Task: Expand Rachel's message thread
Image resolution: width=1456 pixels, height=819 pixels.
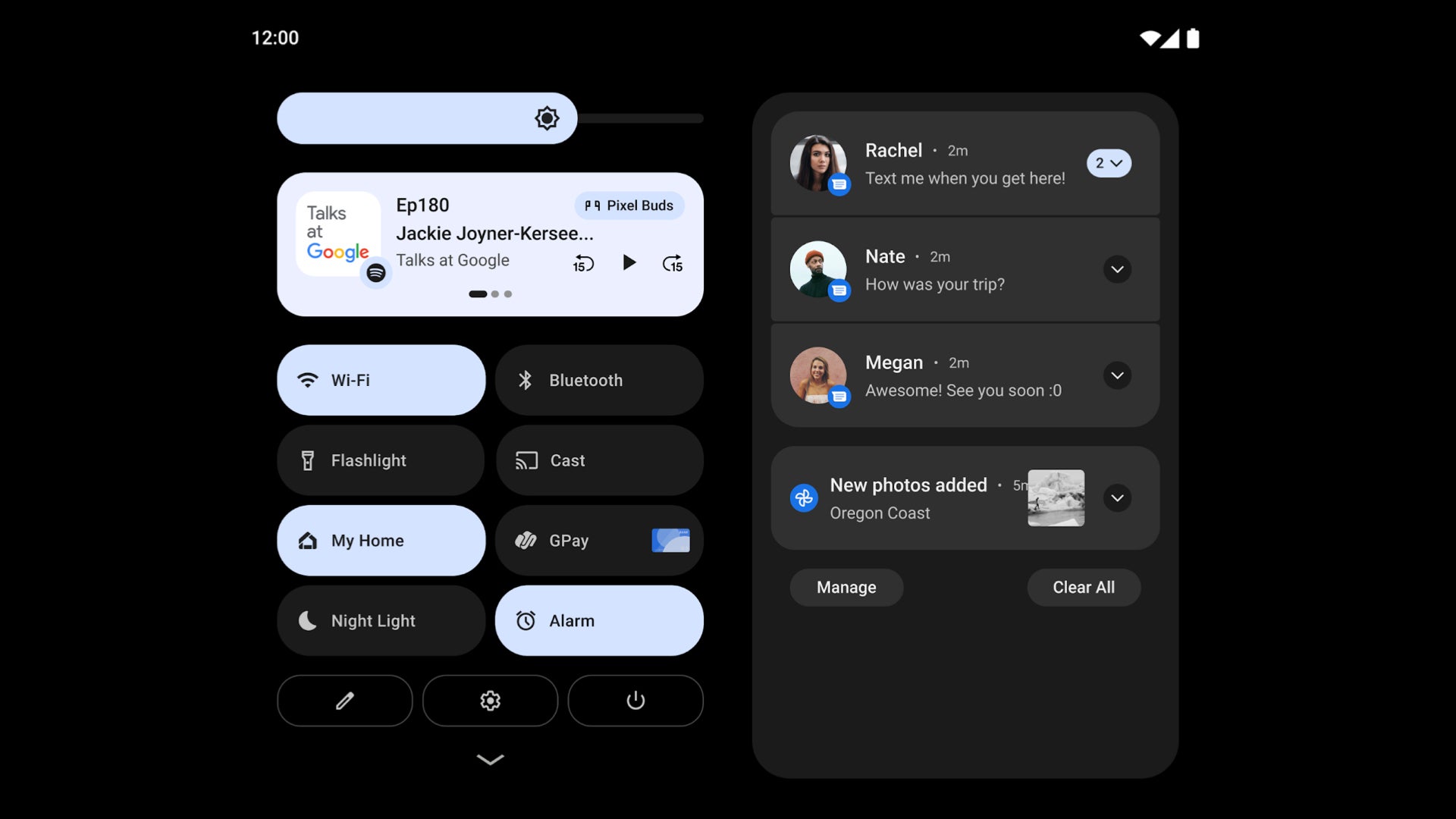Action: 1109,163
